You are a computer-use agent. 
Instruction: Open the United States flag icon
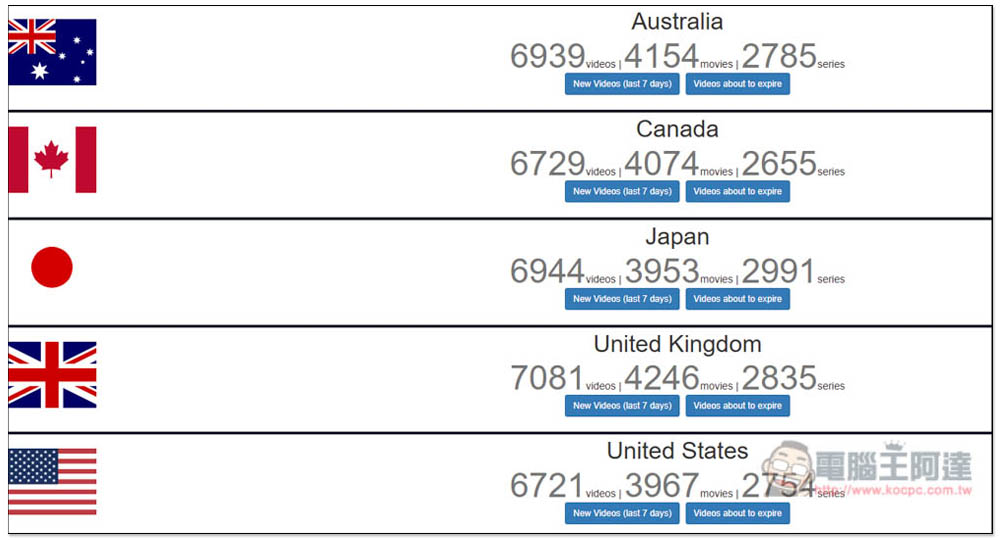52,482
